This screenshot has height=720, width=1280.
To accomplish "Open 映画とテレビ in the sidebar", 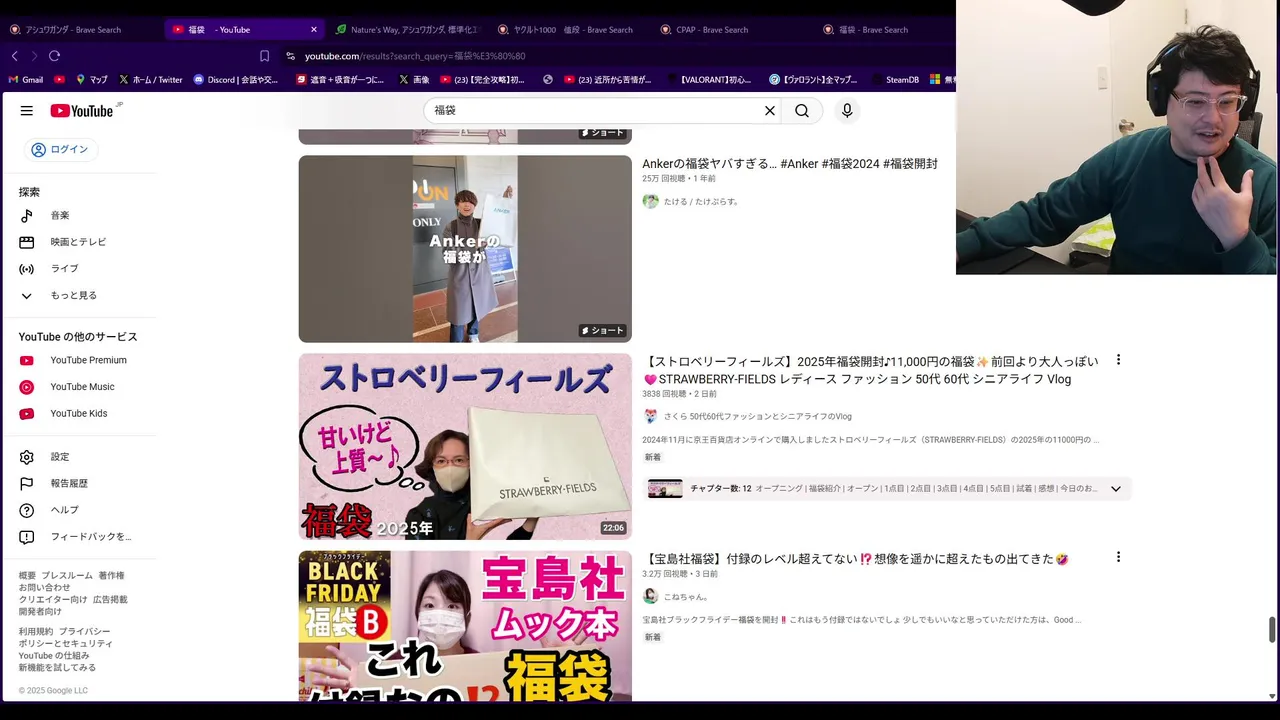I will click(x=80, y=242).
